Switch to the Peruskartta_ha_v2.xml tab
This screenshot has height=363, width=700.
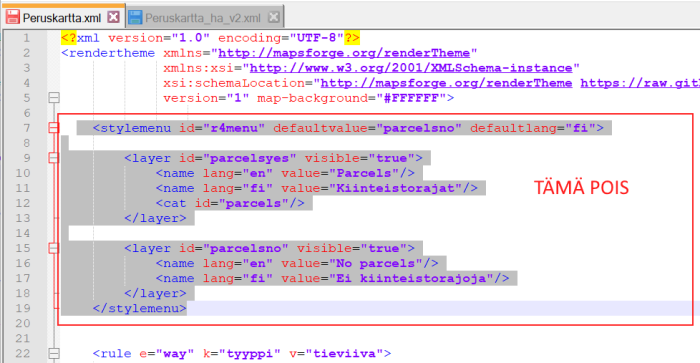[203, 18]
